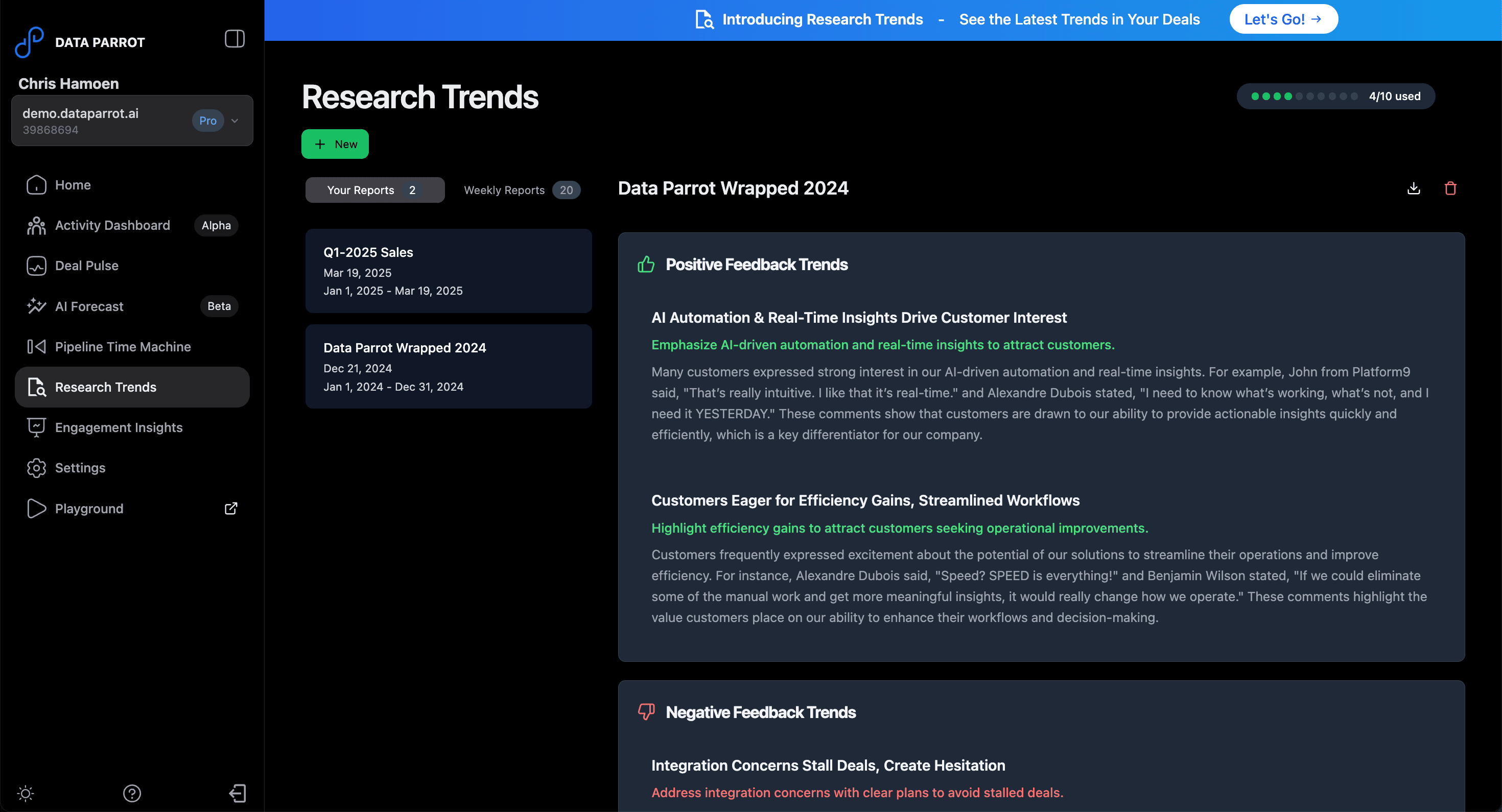The width and height of the screenshot is (1502, 812).
Task: Click 'Highlight efficiency gains' green recommendation
Action: [x=900, y=528]
